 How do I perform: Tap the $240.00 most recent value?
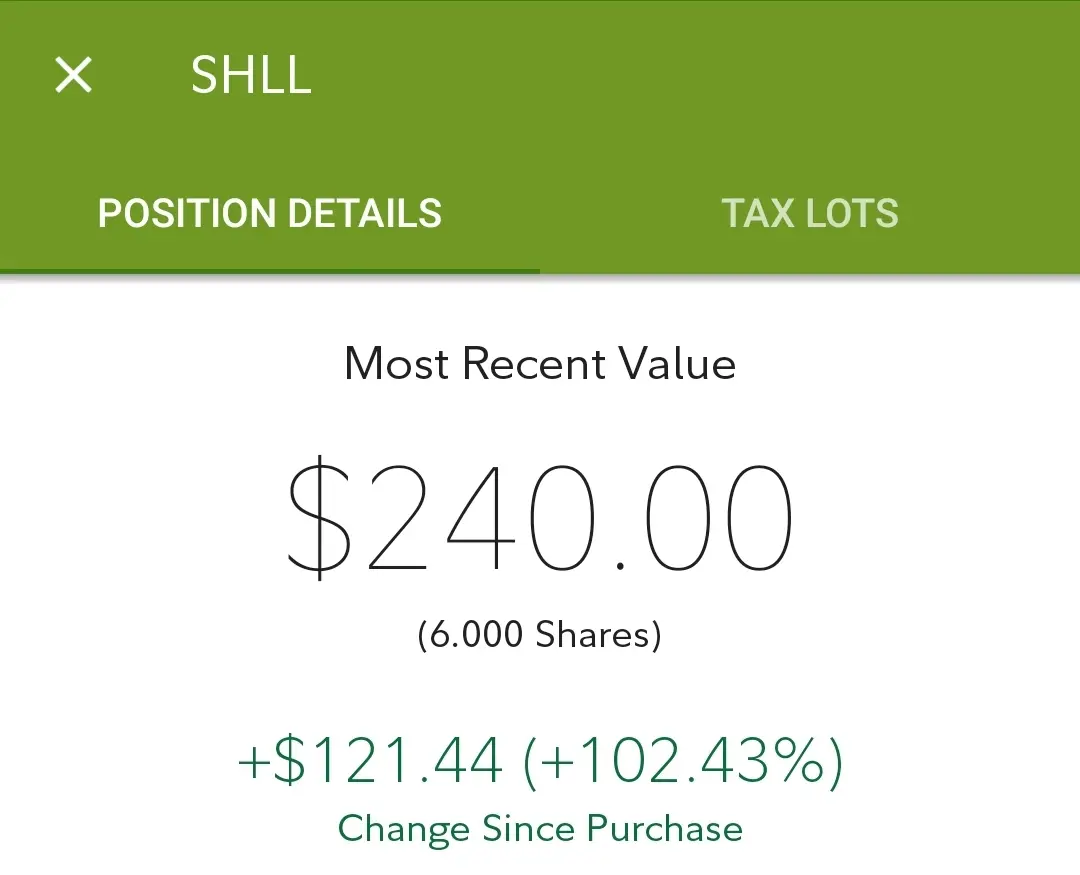(539, 518)
